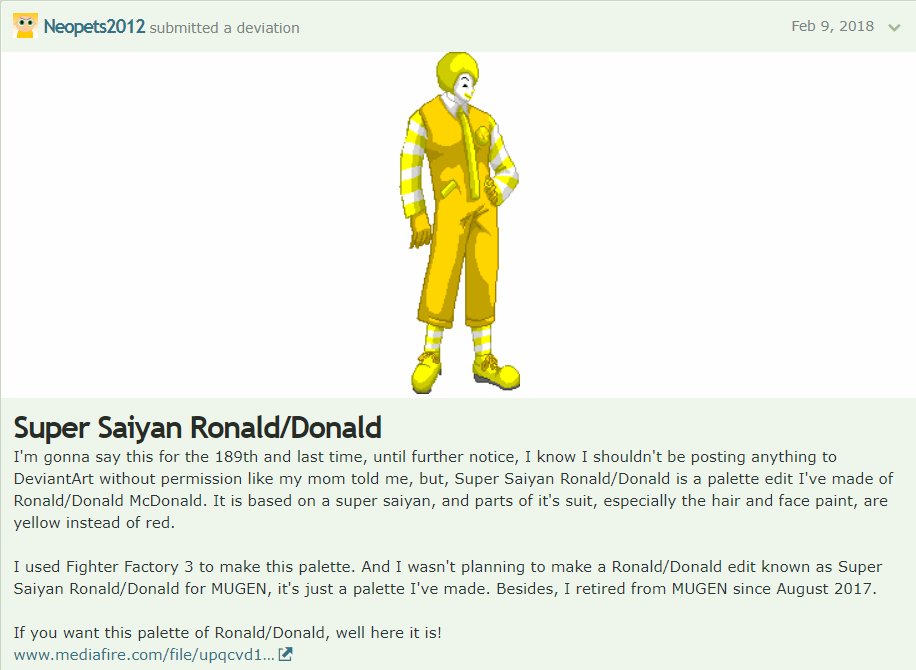Click the Feb 9, 2018 date
The height and width of the screenshot is (670, 916).
coord(832,26)
